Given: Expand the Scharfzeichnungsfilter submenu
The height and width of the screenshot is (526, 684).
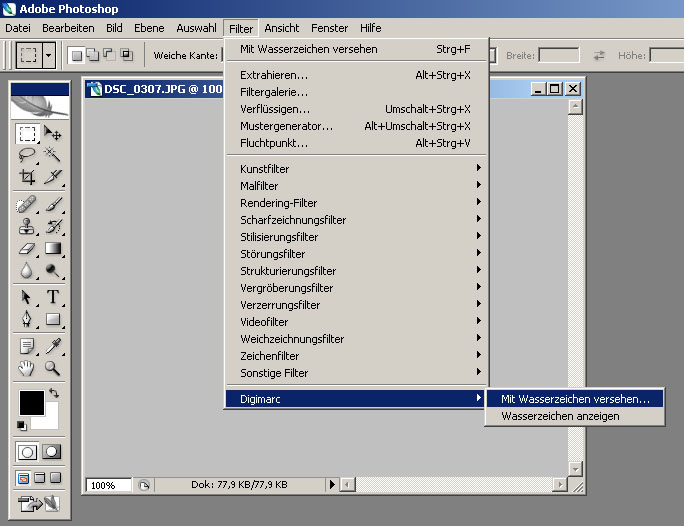Looking at the screenshot, I should pos(356,219).
